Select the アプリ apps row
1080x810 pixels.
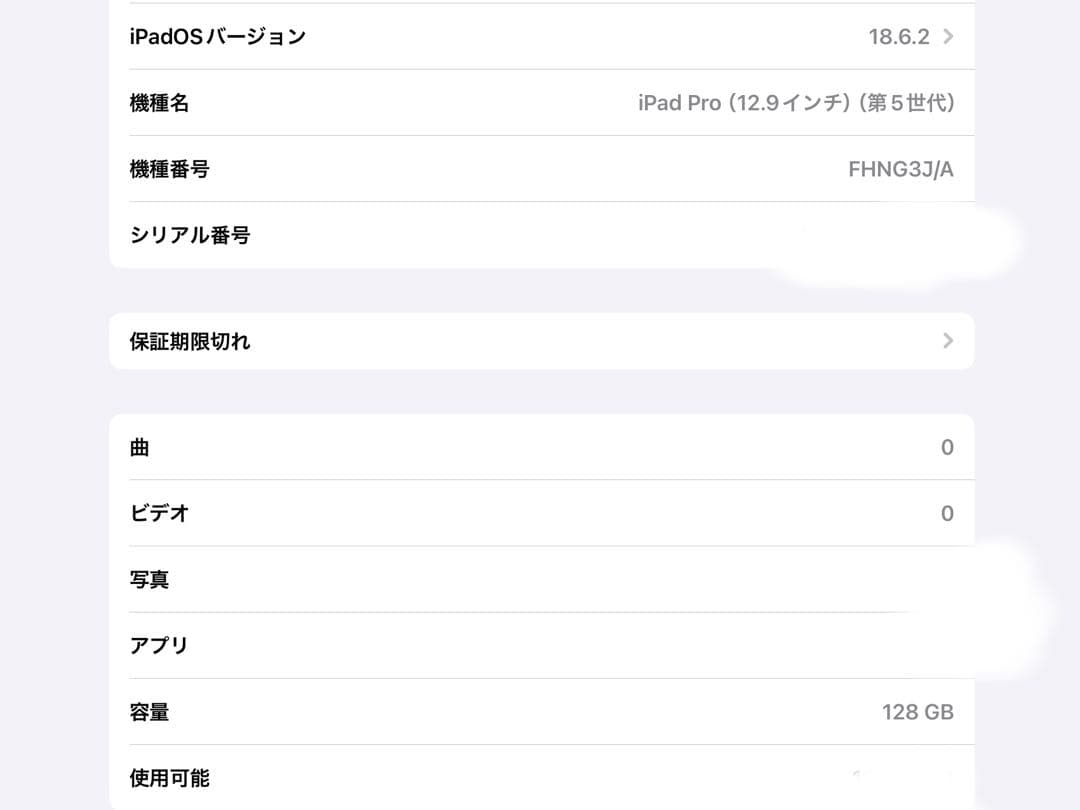[x=540, y=645]
